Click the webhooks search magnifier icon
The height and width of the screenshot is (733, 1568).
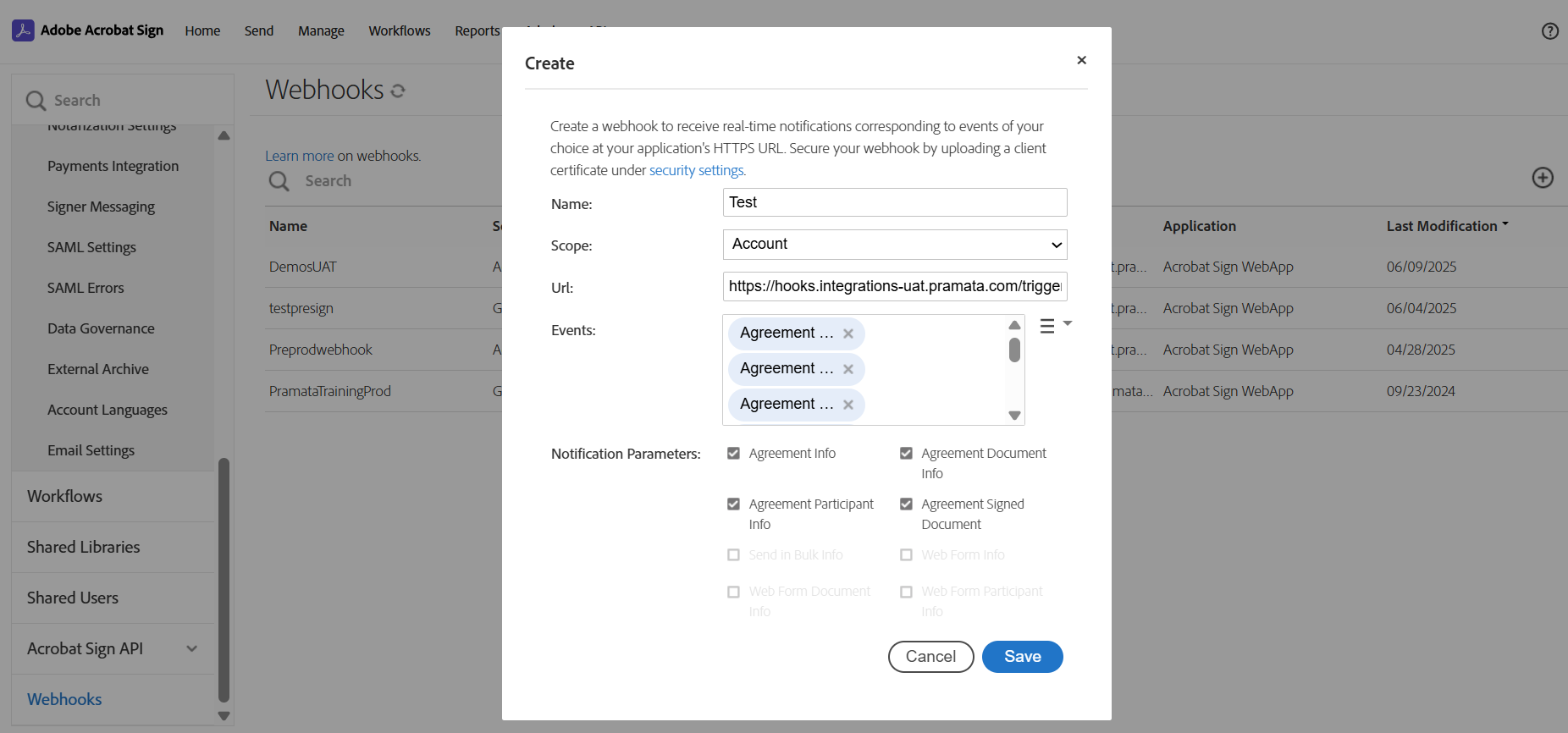tap(279, 181)
